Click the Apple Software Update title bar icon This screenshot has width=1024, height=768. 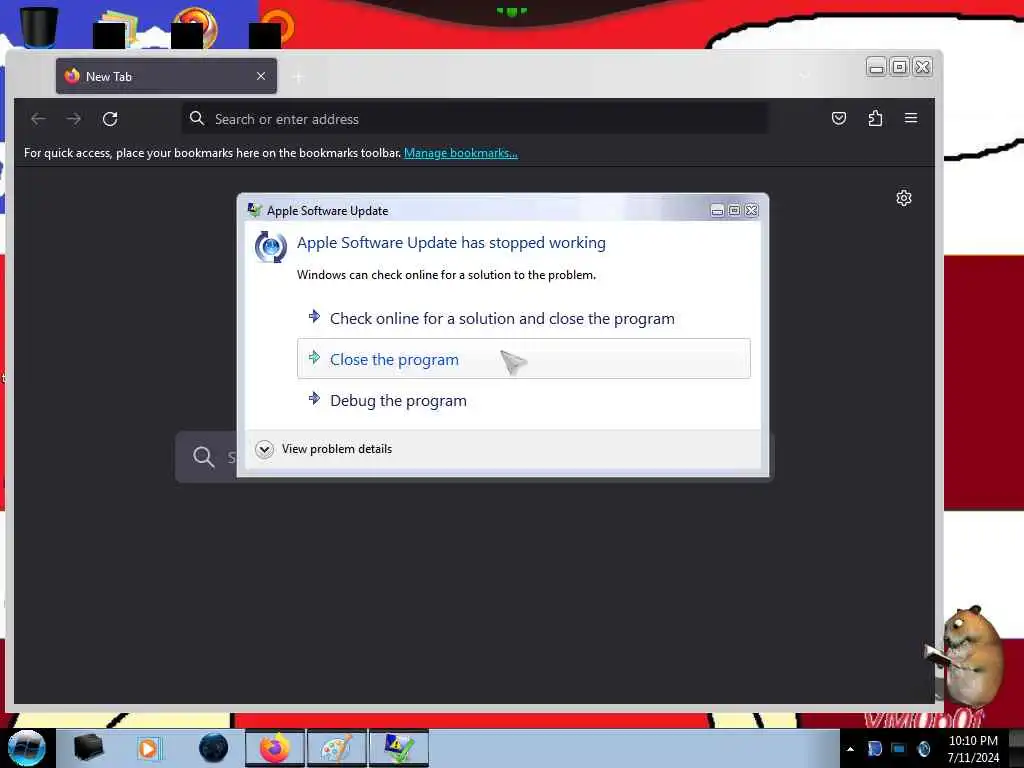254,210
